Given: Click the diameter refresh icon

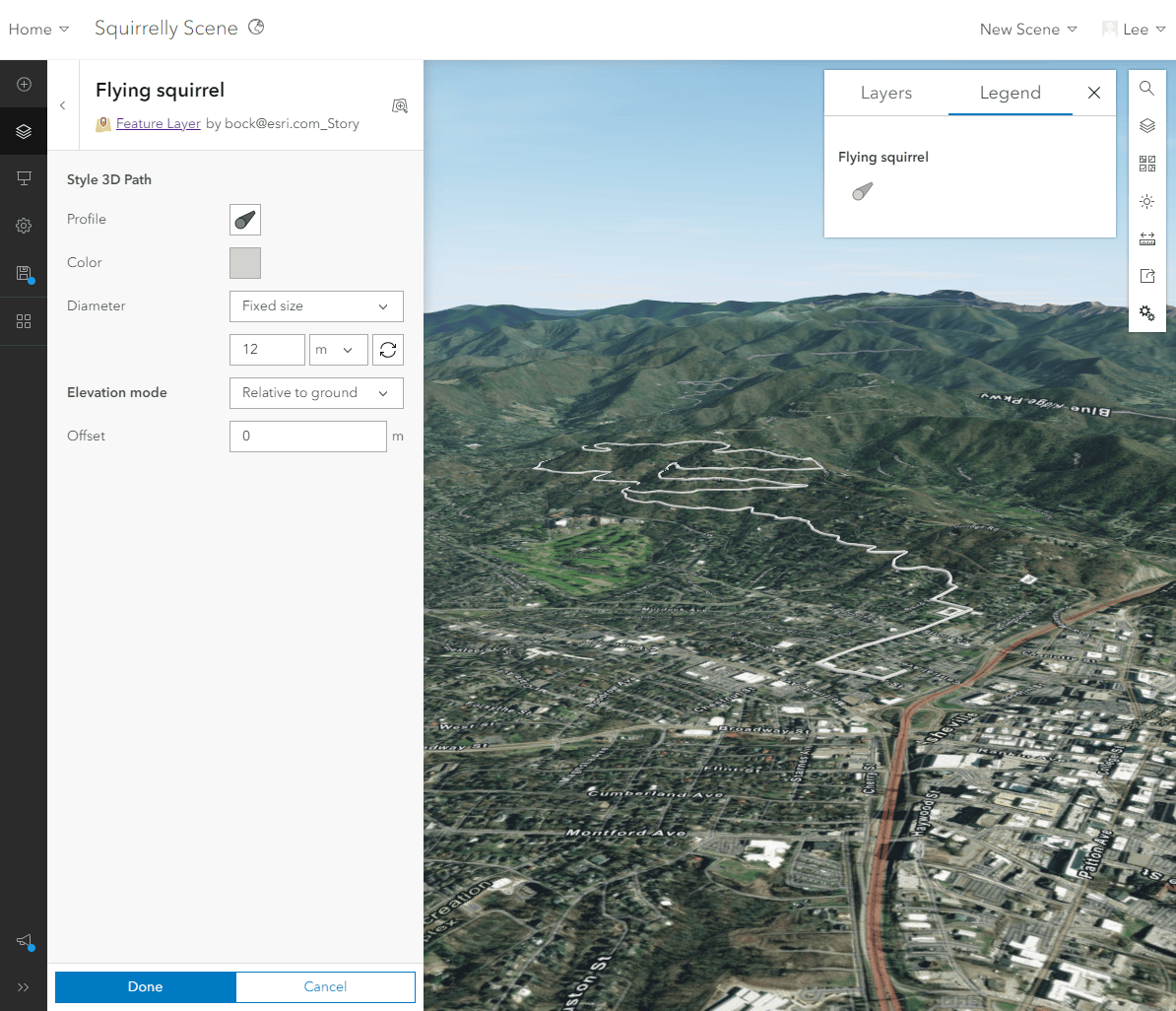Looking at the screenshot, I should 388,349.
